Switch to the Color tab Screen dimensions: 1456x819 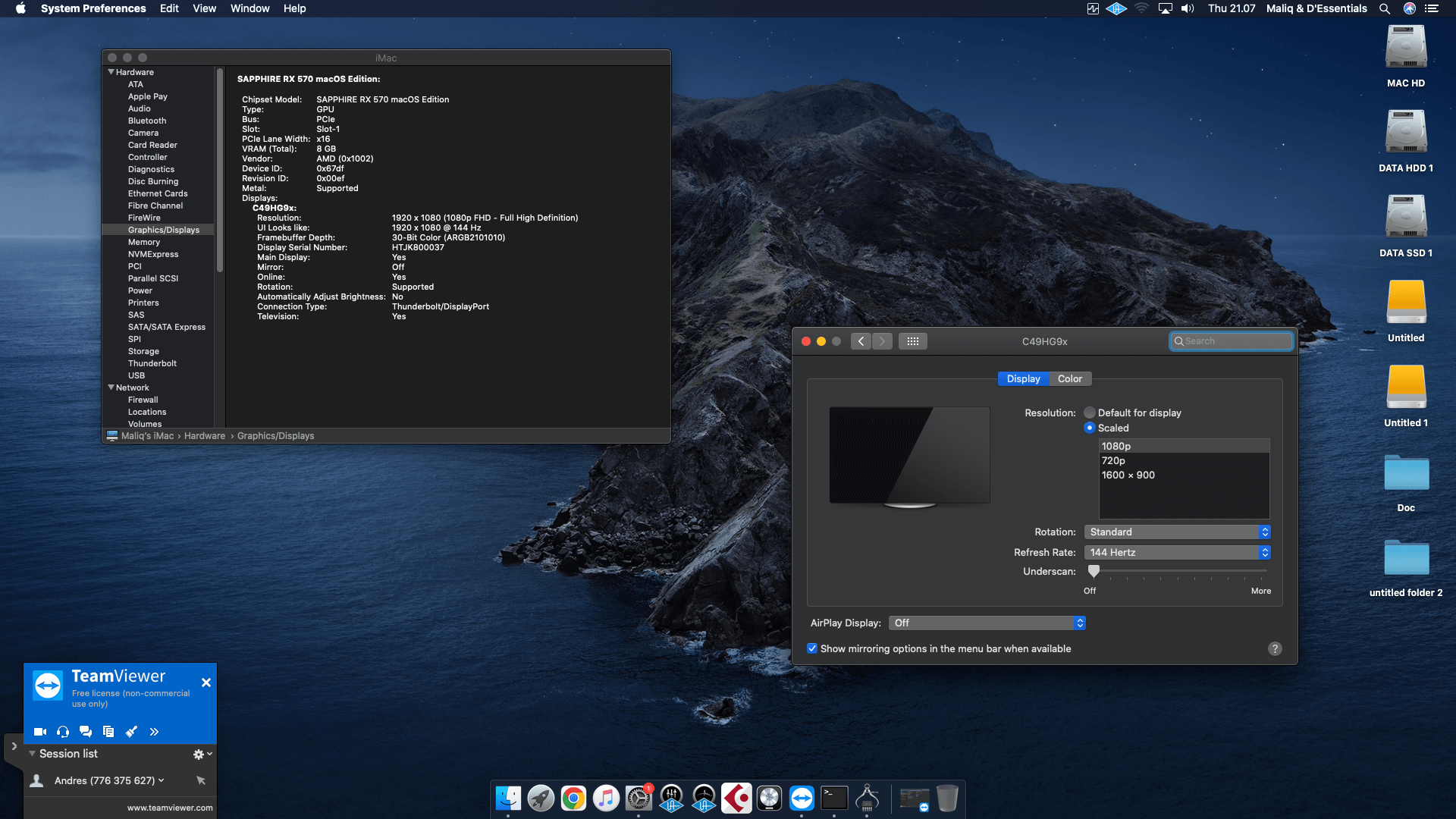1069,378
